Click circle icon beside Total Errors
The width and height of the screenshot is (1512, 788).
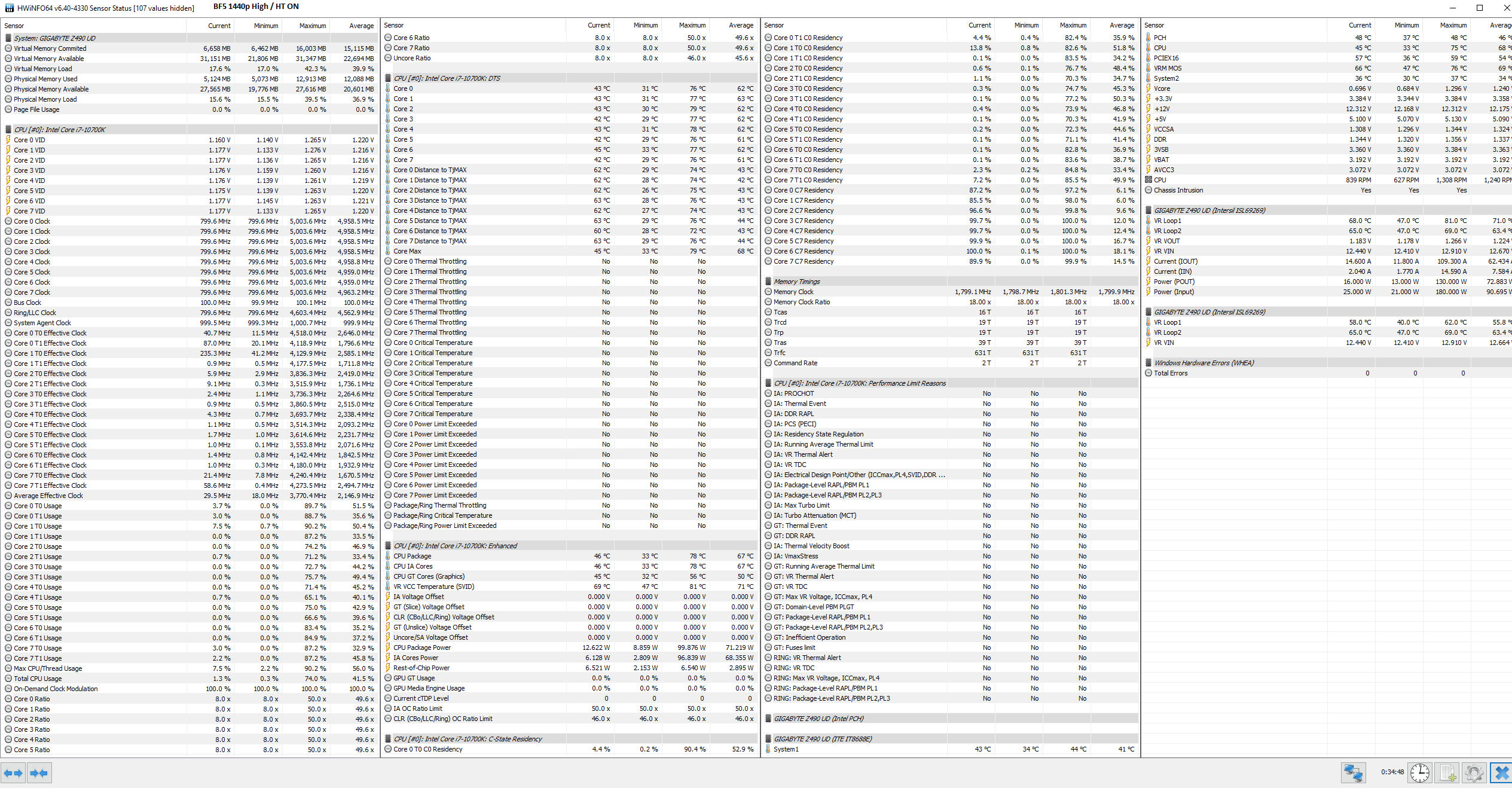1148,373
